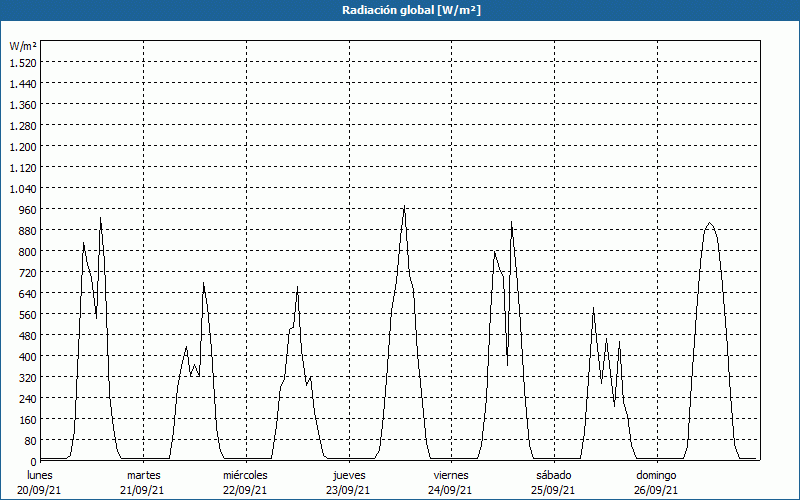Screen dimensions: 800x500
Task: Click the 'domingo' day label
Action: [x=656, y=475]
